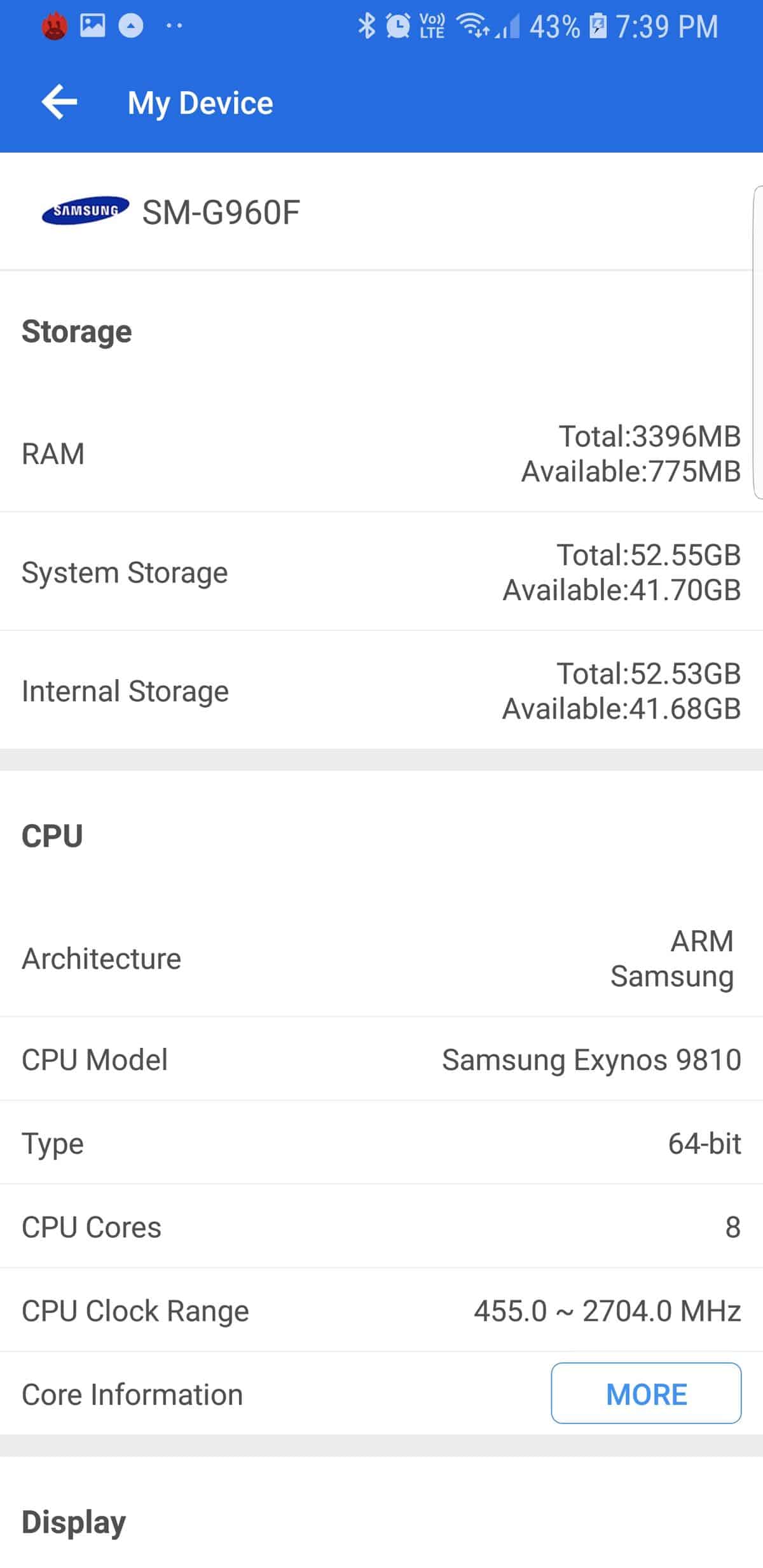The height and width of the screenshot is (1568, 763).
Task: Tap the Display section header
Action: [x=74, y=1522]
